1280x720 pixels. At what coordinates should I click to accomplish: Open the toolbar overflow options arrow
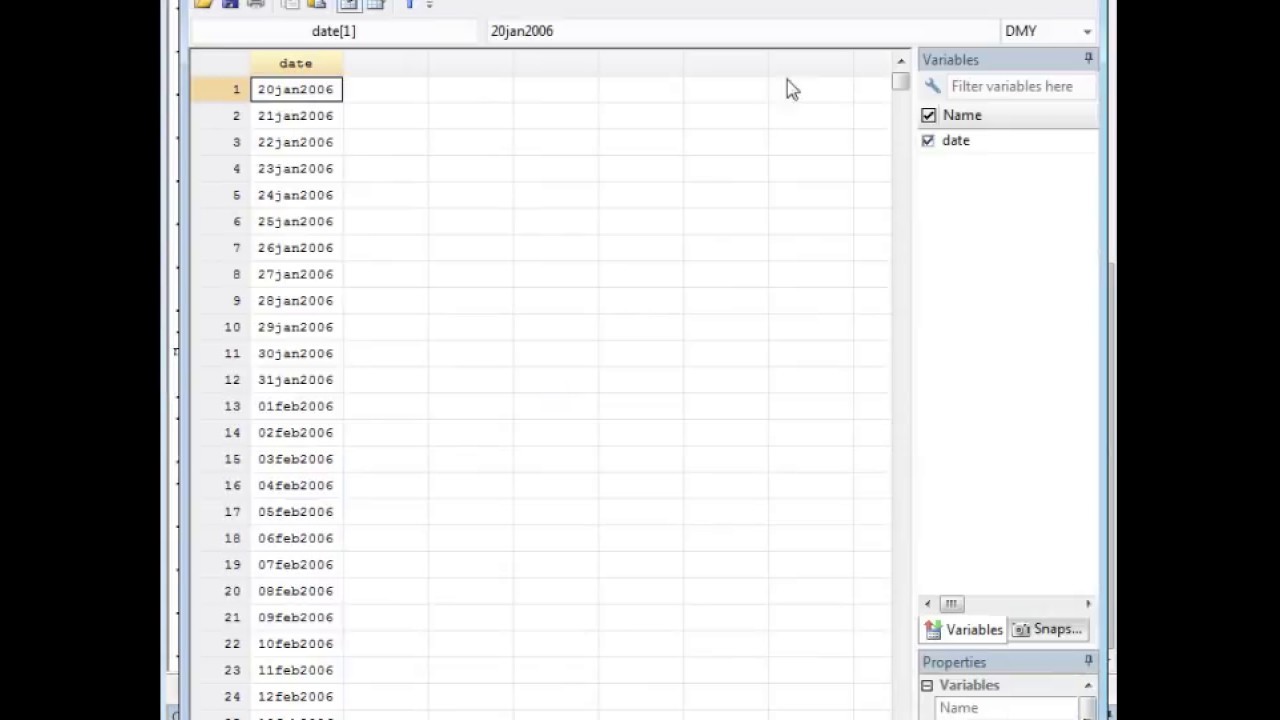click(x=429, y=4)
